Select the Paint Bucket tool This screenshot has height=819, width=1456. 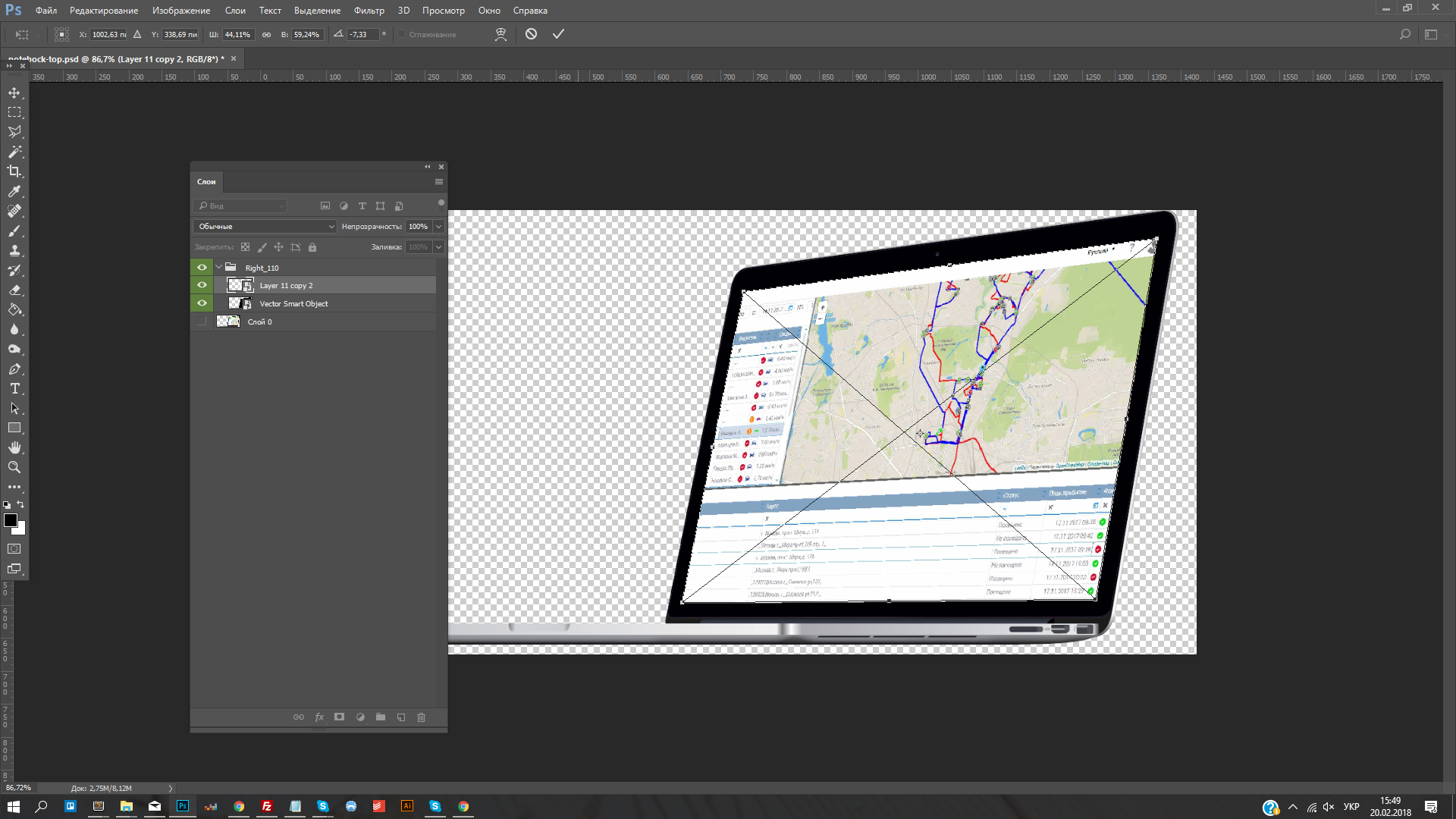14,309
